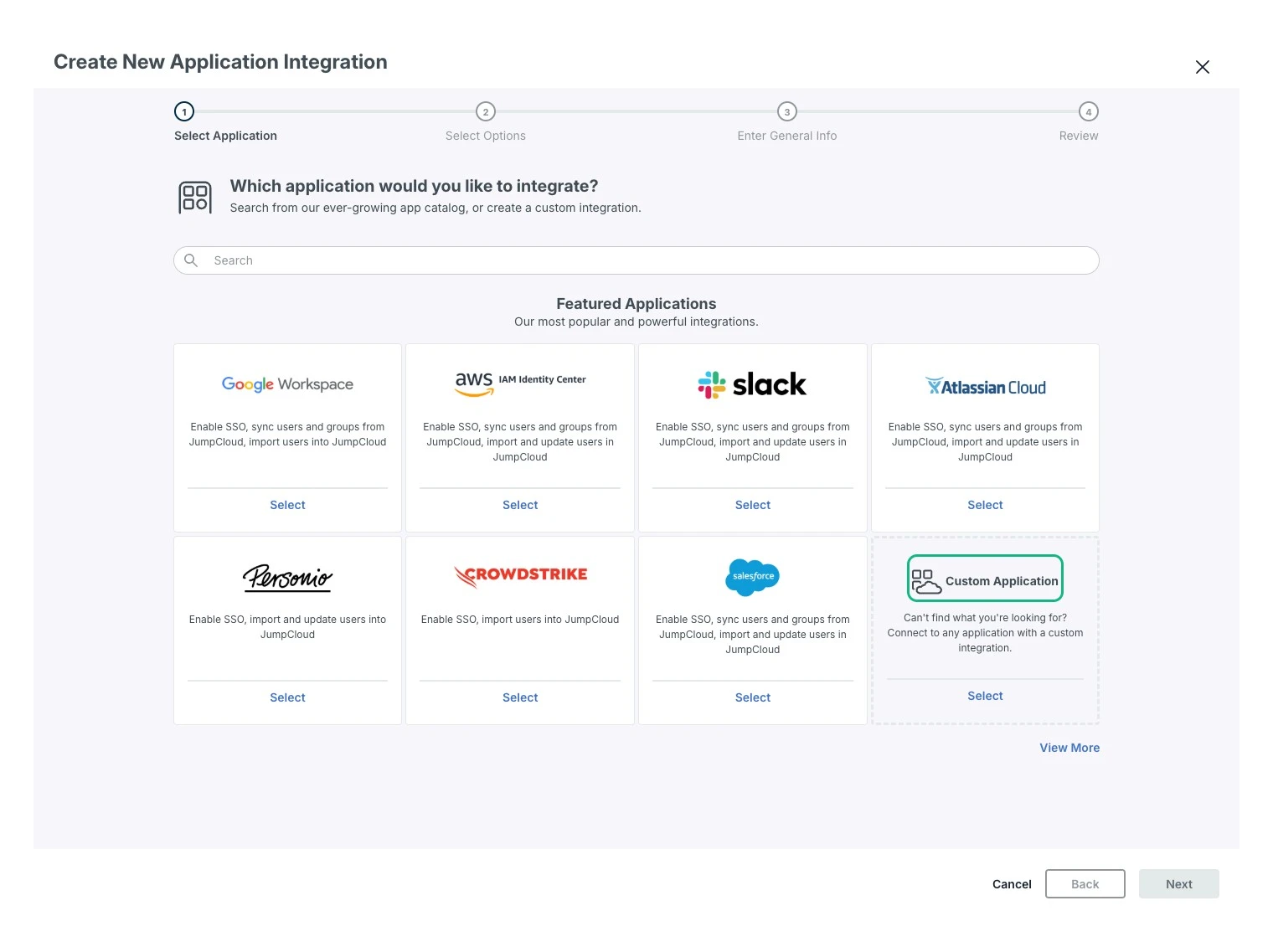Screen dimensions: 1273x952
Task: Click the Personio card description text
Action: pyautogui.click(x=287, y=627)
